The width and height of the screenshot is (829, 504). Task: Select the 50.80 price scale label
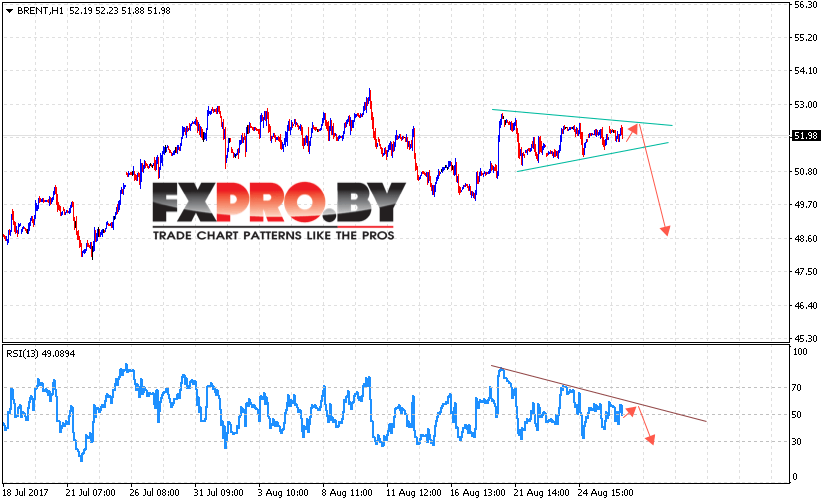[x=806, y=171]
